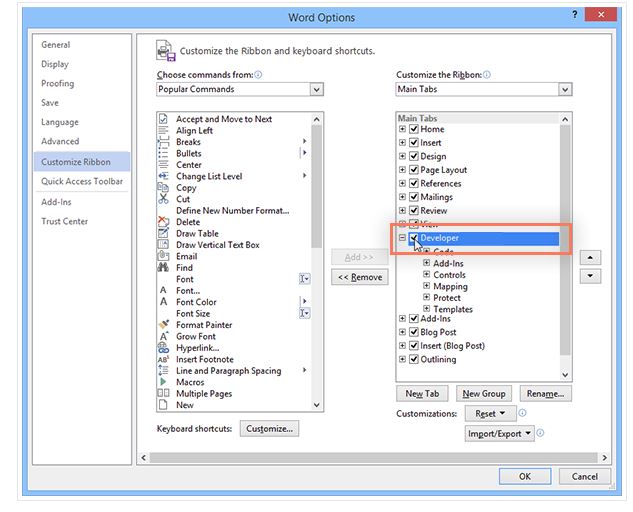This screenshot has height=512, width=633.
Task: Click the Hyperlink command icon
Action: pos(163,347)
